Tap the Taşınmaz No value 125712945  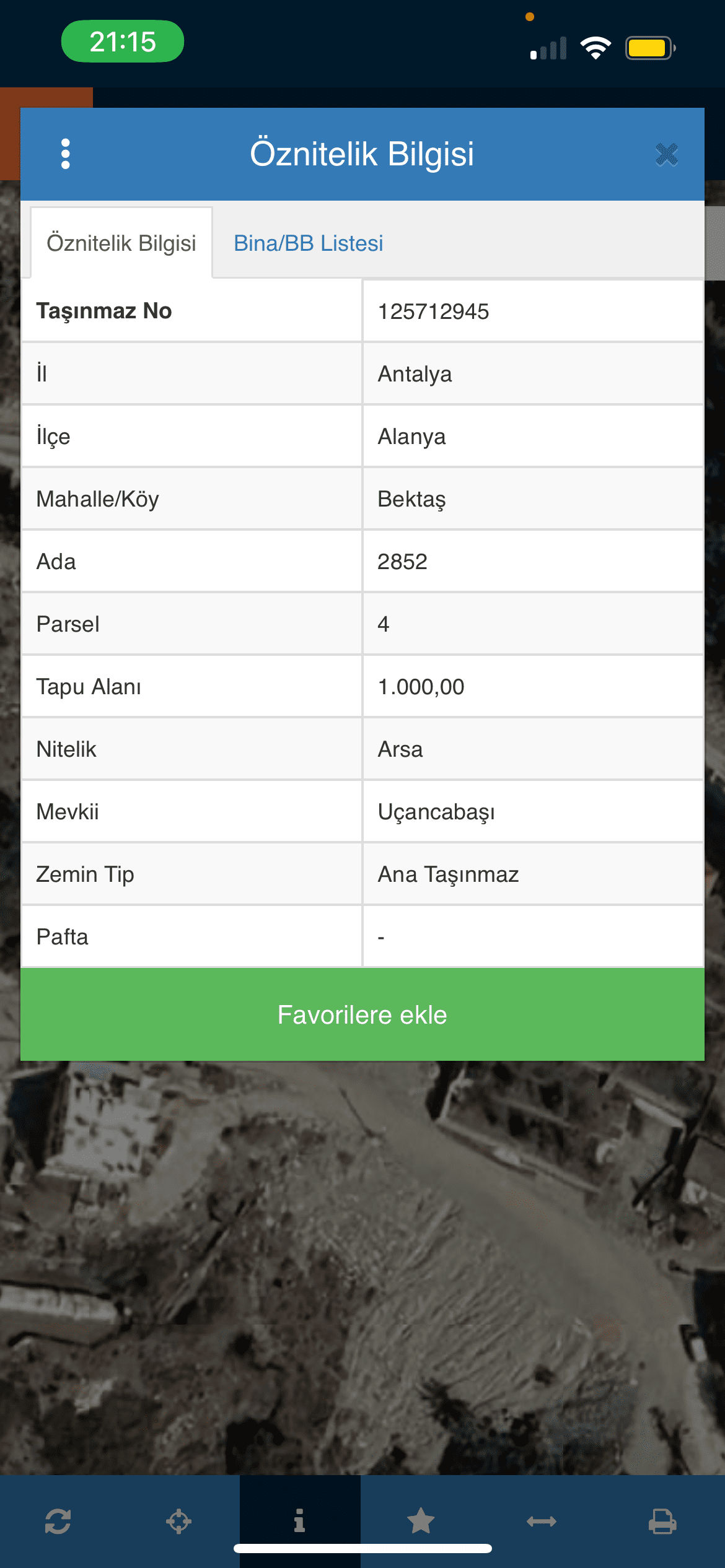433,311
